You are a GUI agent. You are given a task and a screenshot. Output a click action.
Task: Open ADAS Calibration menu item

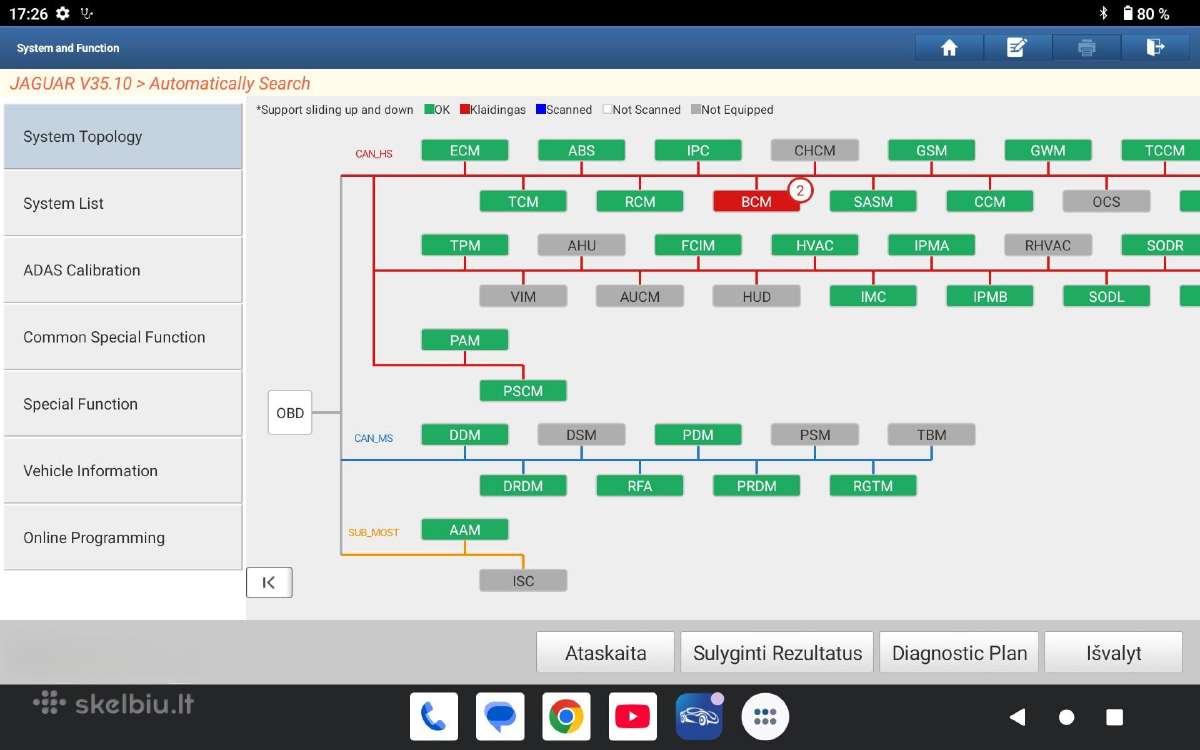point(123,270)
